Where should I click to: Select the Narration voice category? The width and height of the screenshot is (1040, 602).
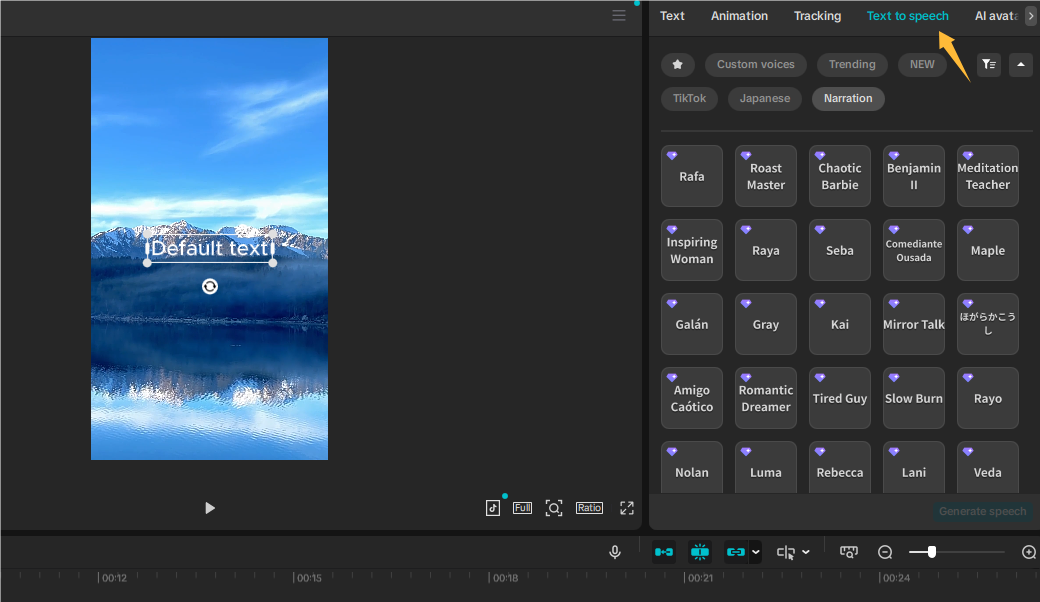[x=848, y=99]
